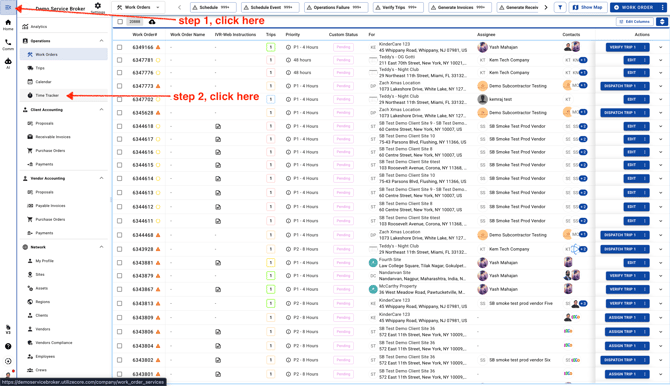The width and height of the screenshot is (670, 386).
Task: Expand row details for order 6349166
Action: click(661, 47)
